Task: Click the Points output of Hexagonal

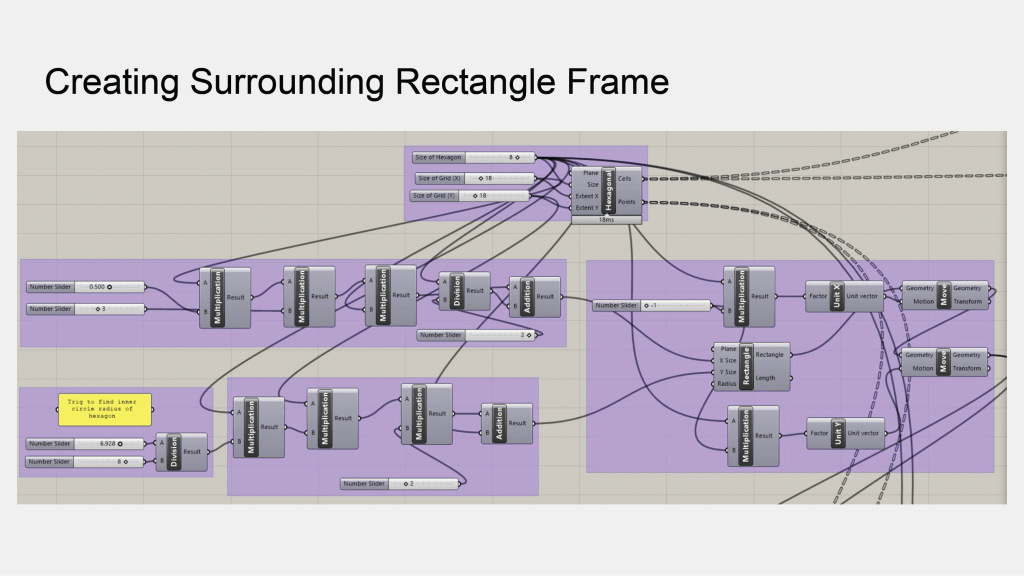Action: coord(626,201)
